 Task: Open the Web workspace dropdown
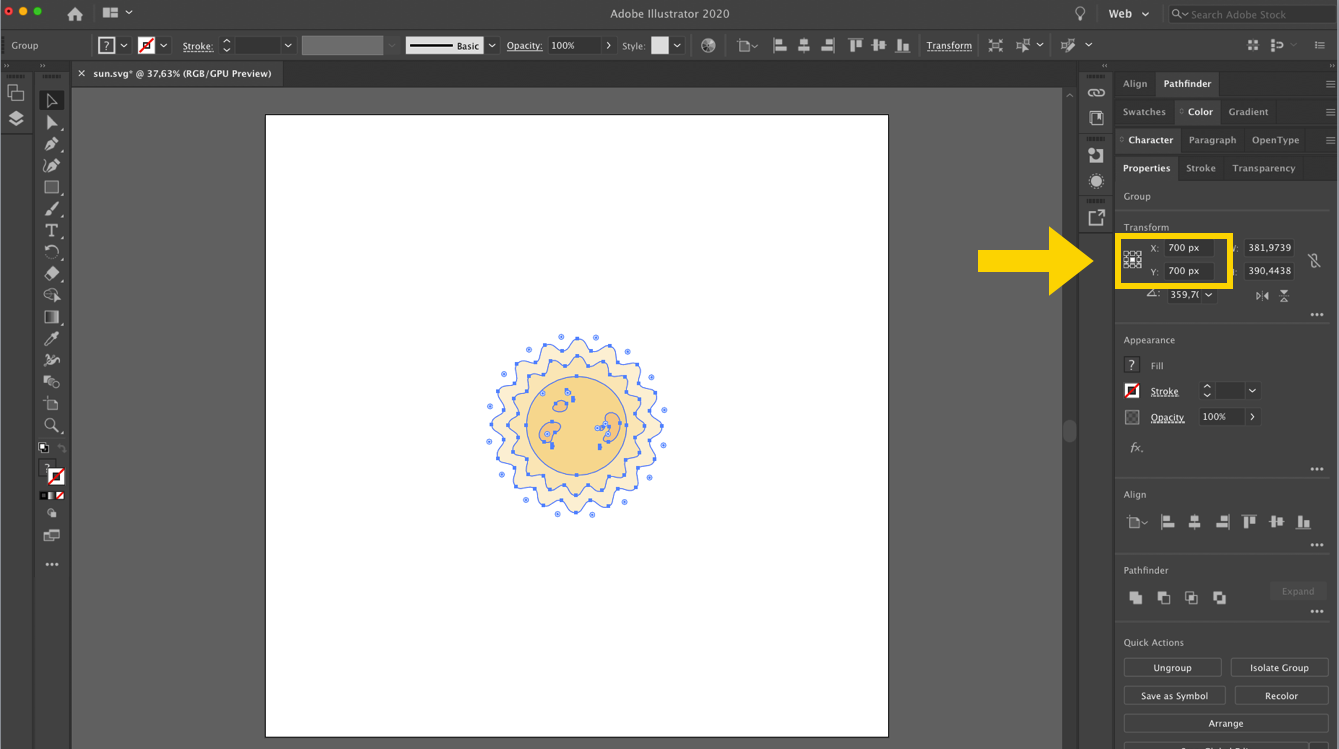(x=1129, y=14)
